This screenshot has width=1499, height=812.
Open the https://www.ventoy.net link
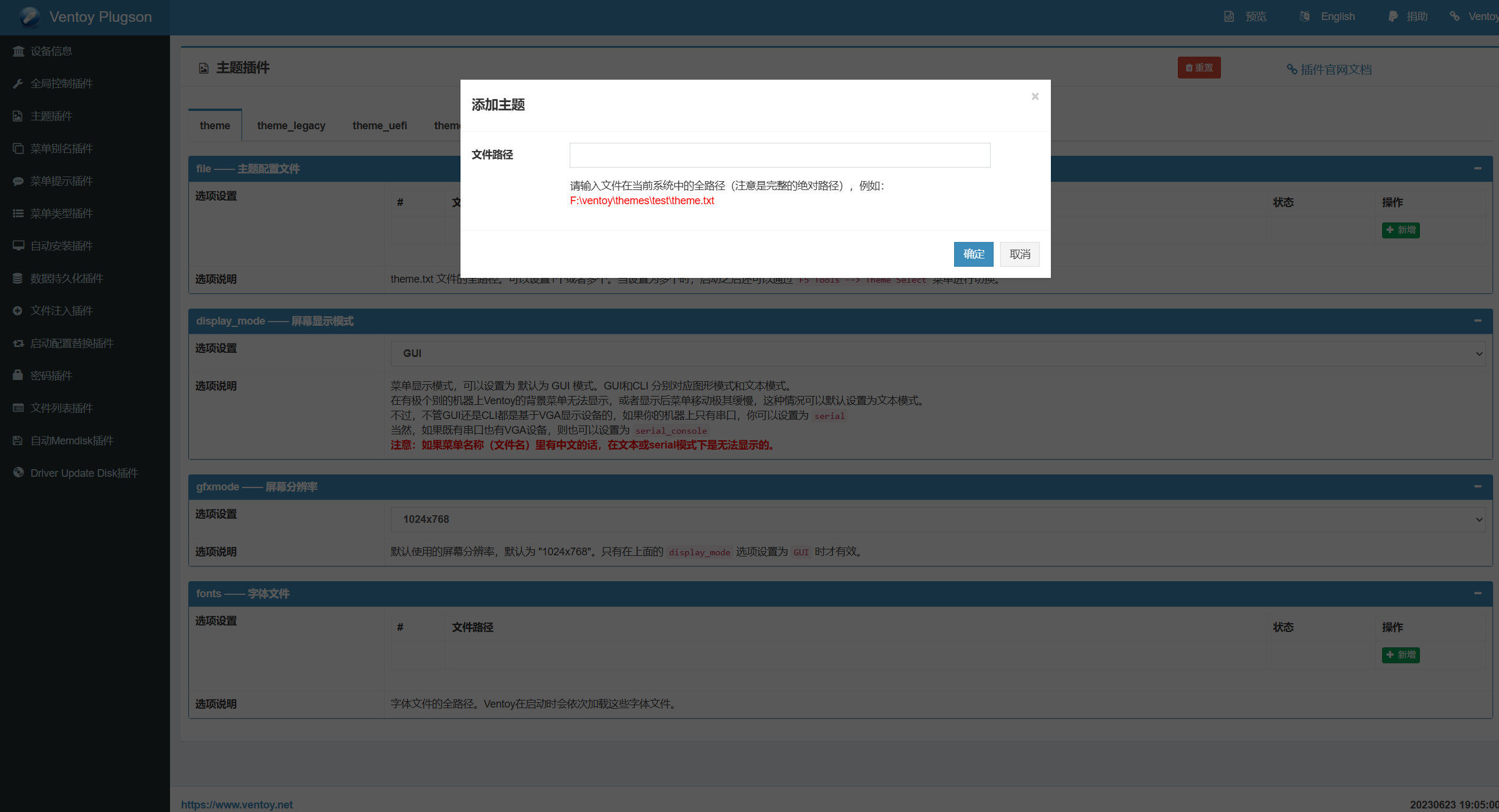click(237, 804)
